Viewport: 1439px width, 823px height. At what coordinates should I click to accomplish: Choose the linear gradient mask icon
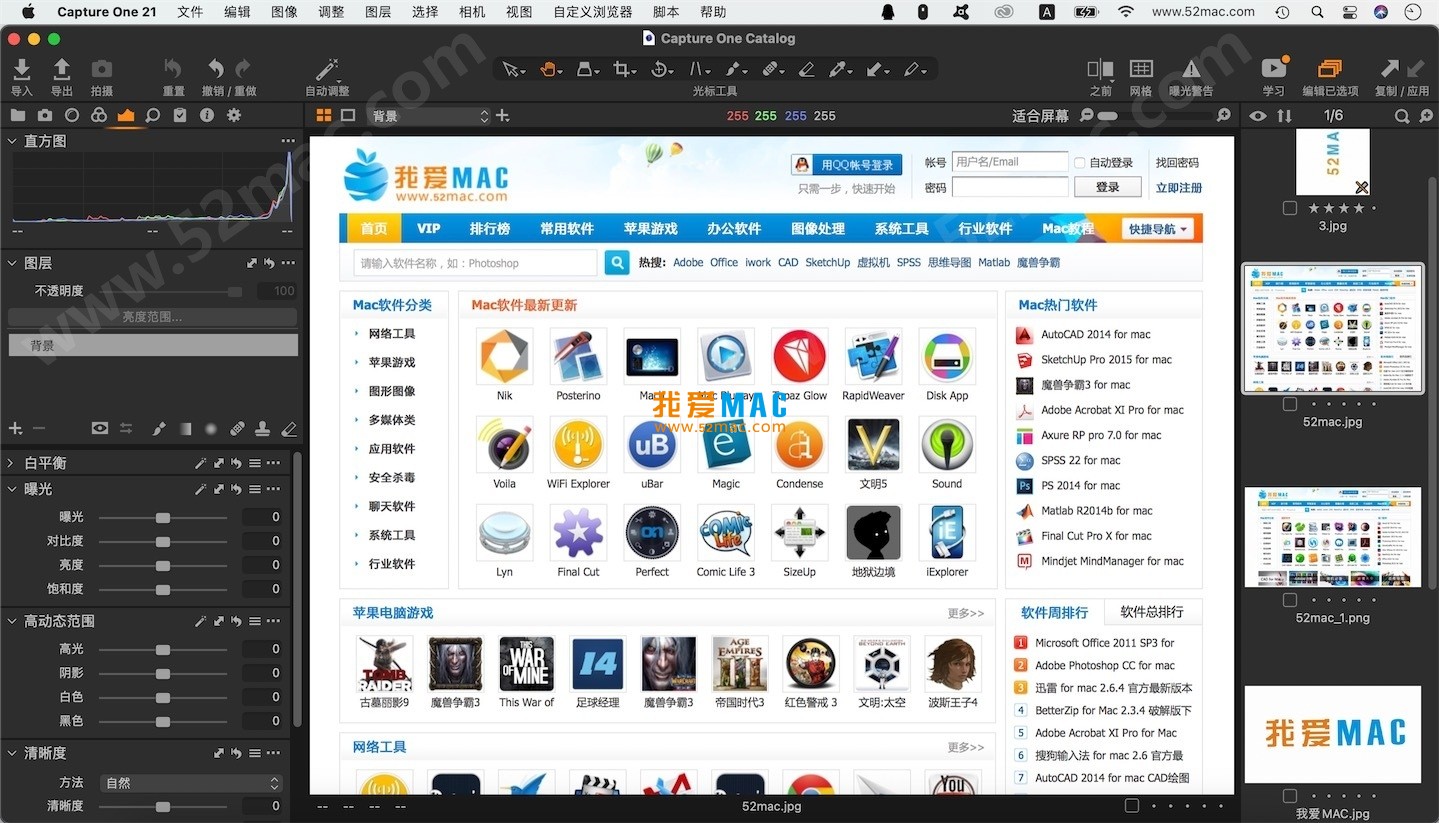pos(185,429)
